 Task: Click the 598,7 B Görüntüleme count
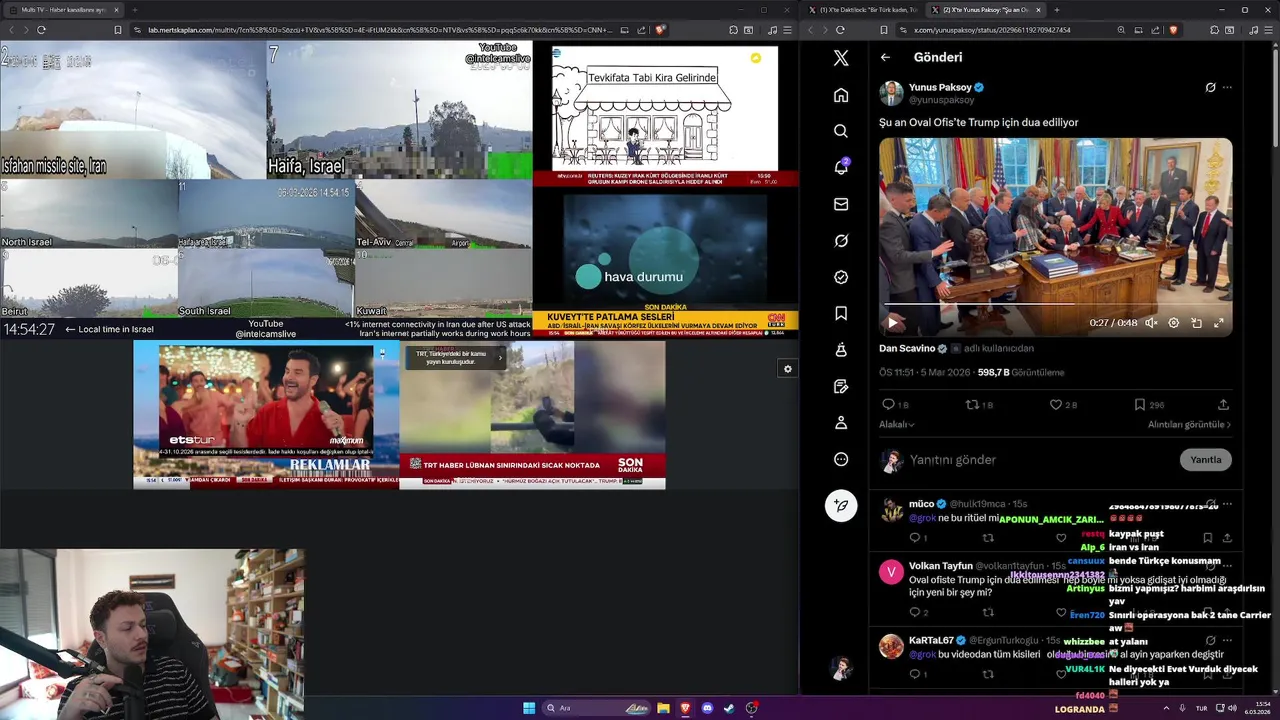click(x=1021, y=372)
